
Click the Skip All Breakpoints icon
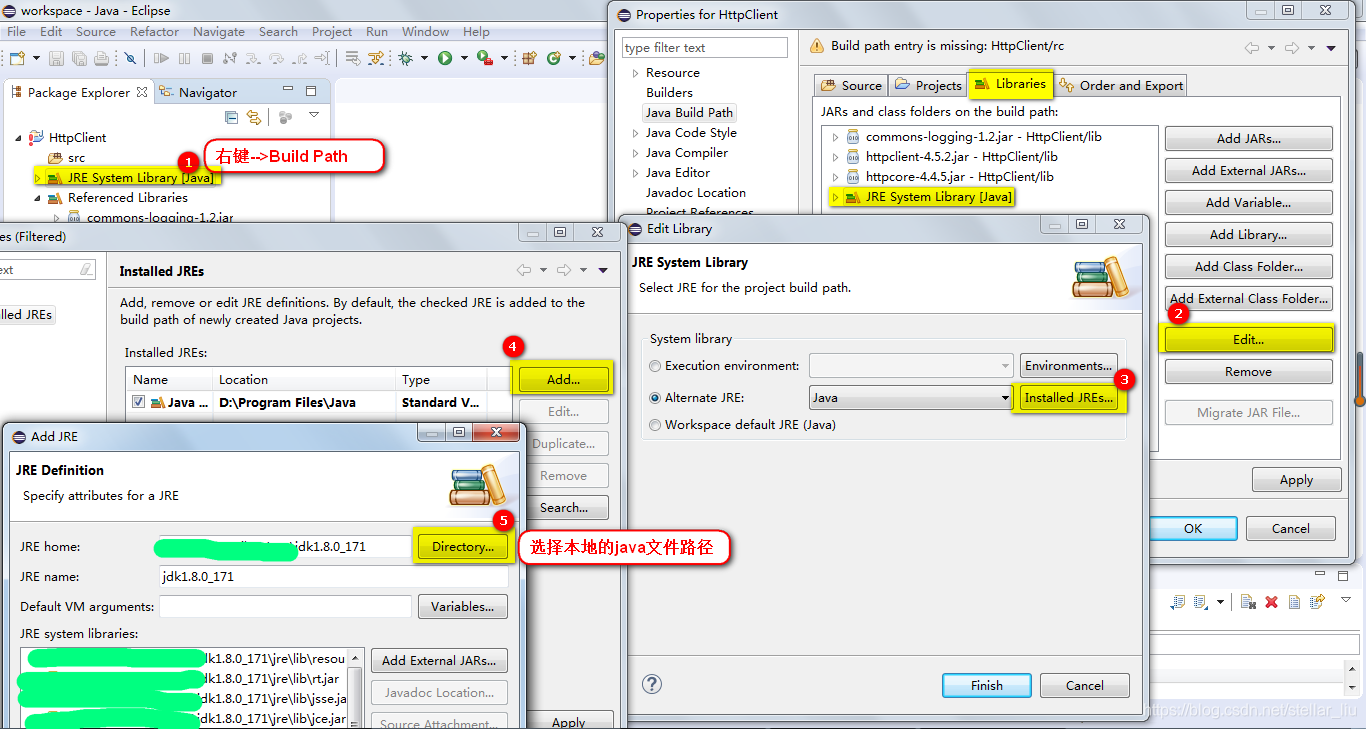pos(130,58)
